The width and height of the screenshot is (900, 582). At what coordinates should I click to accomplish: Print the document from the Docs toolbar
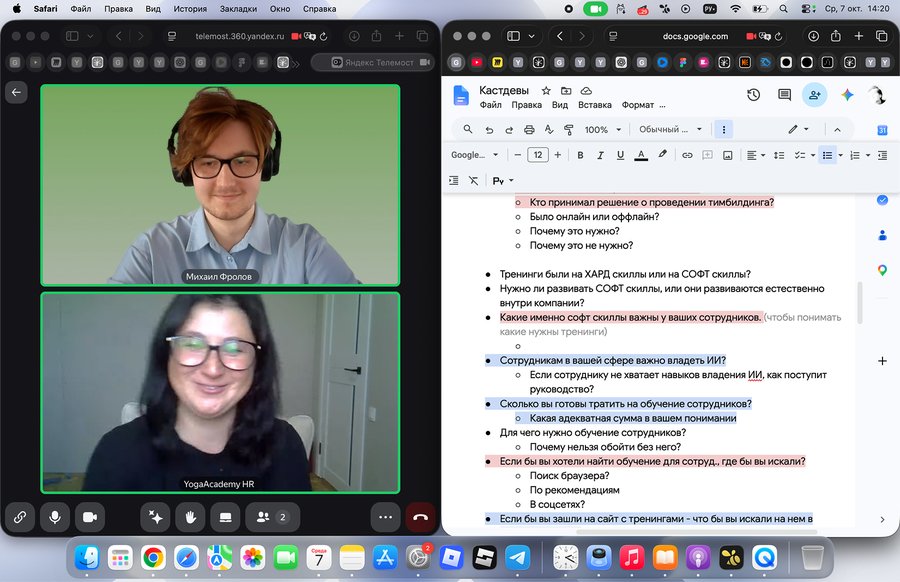pos(529,130)
